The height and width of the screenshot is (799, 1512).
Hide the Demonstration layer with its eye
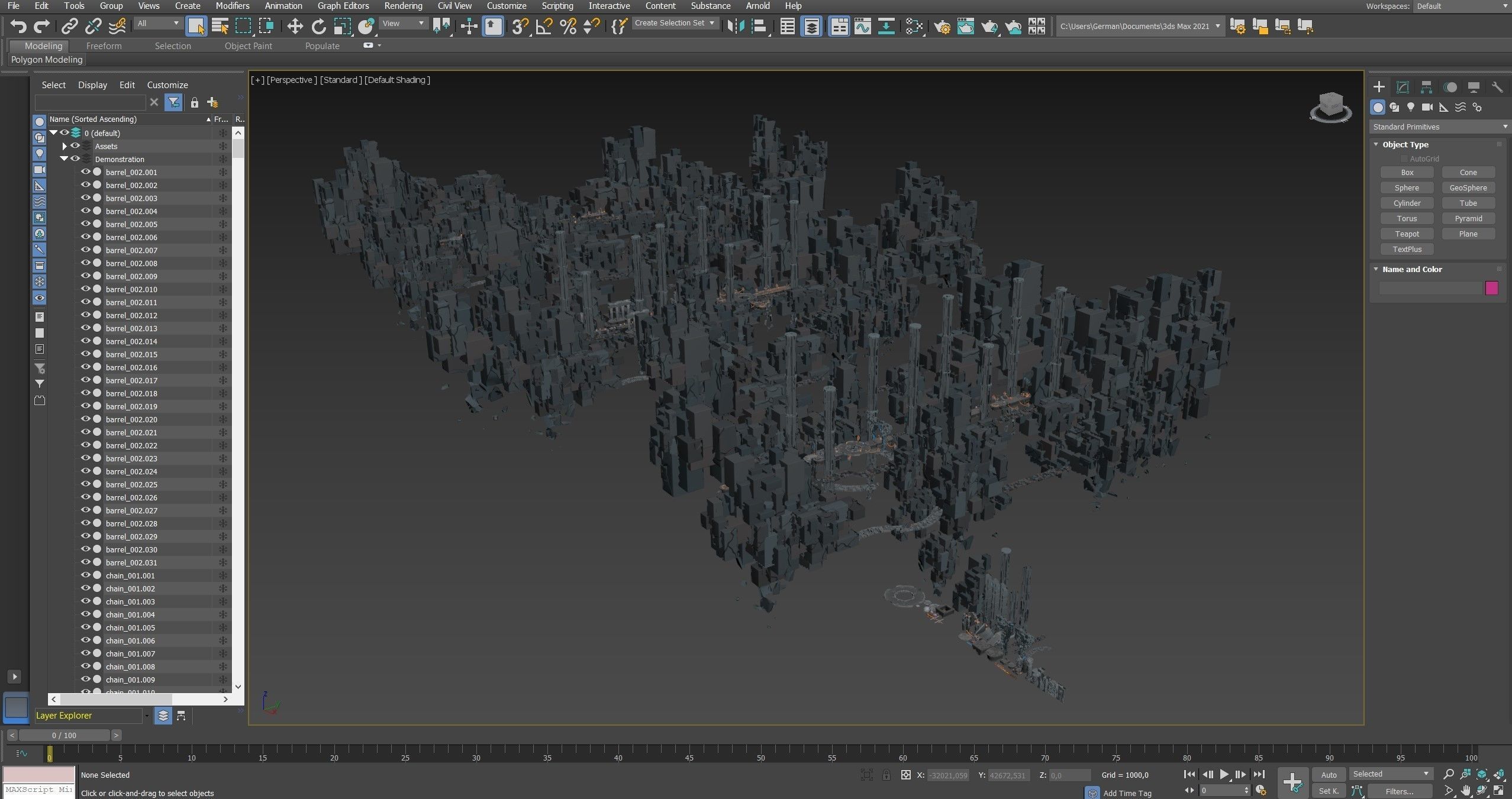pos(75,159)
